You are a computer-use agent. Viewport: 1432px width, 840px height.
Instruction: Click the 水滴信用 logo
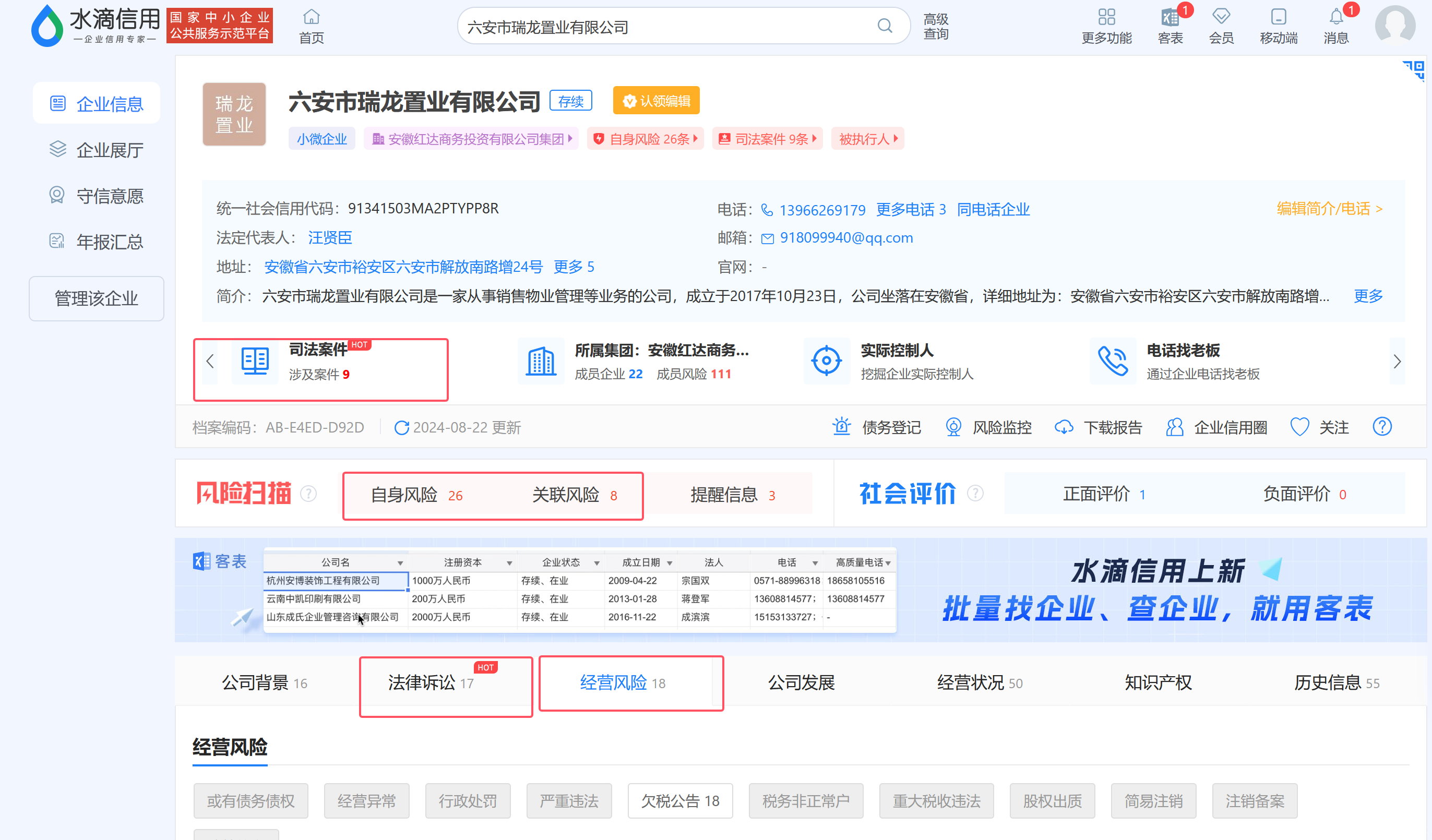click(x=95, y=26)
